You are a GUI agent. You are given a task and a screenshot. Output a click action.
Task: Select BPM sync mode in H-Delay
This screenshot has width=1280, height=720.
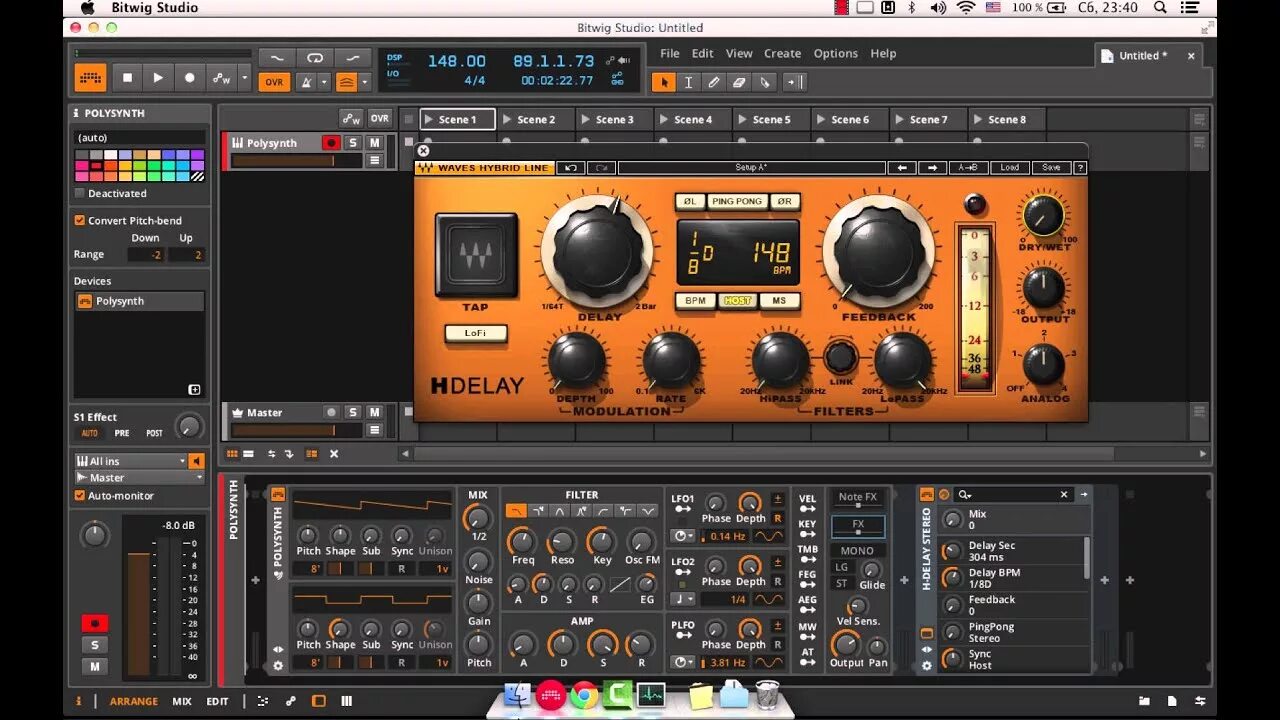pyautogui.click(x=694, y=300)
